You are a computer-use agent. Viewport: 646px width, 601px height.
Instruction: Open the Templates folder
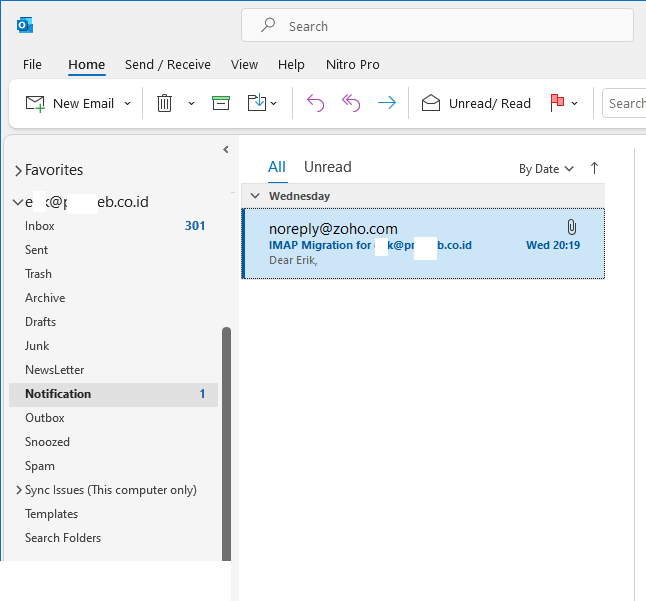[113, 514]
